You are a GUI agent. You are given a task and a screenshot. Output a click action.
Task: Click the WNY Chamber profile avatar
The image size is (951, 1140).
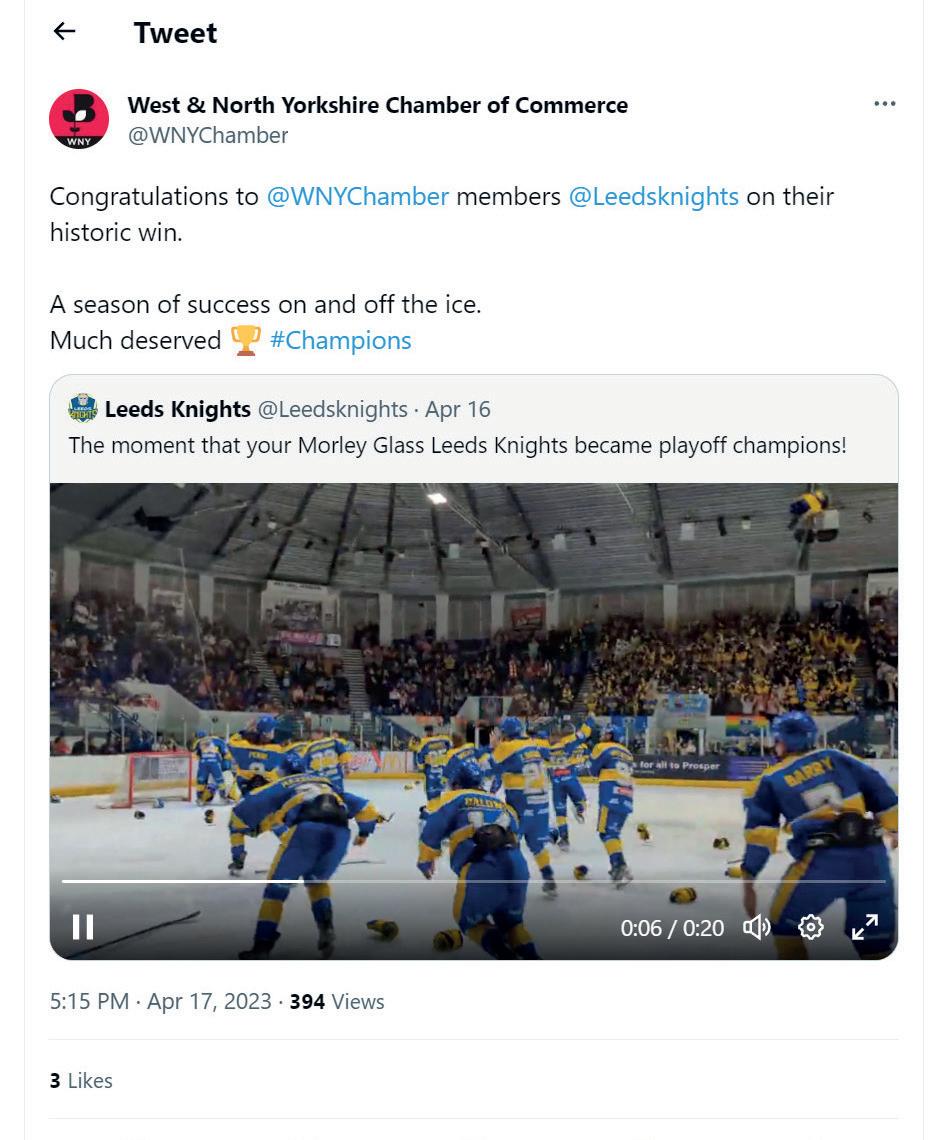tap(79, 119)
